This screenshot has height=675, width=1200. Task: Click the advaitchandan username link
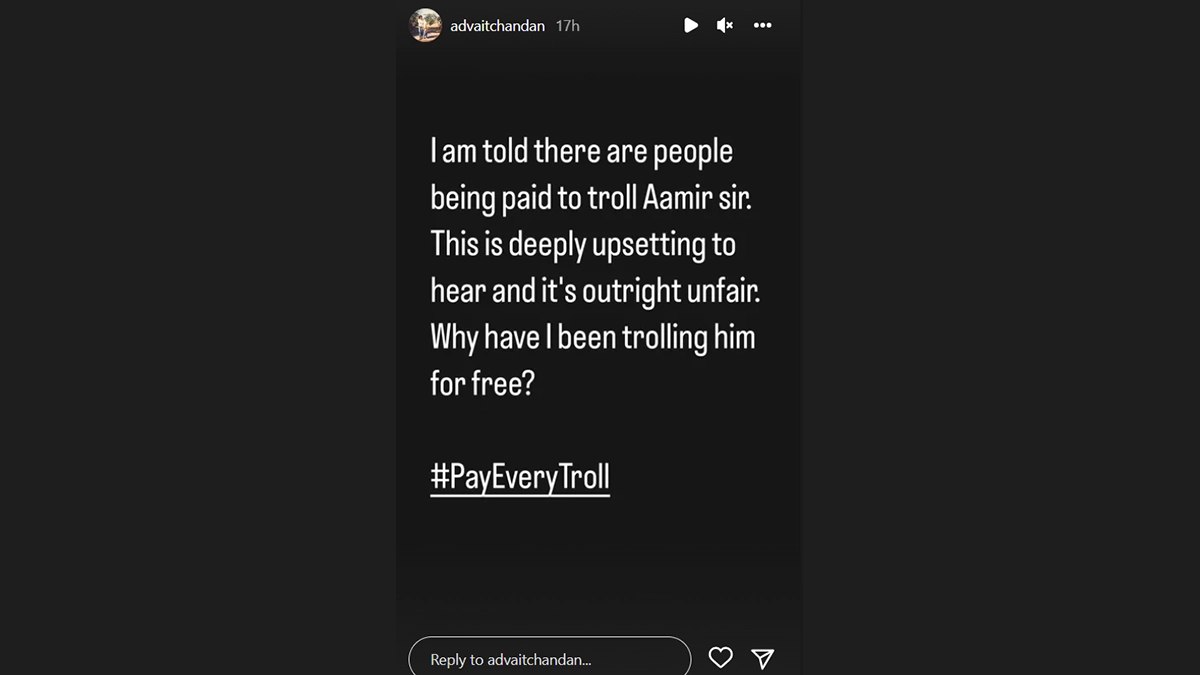click(497, 26)
